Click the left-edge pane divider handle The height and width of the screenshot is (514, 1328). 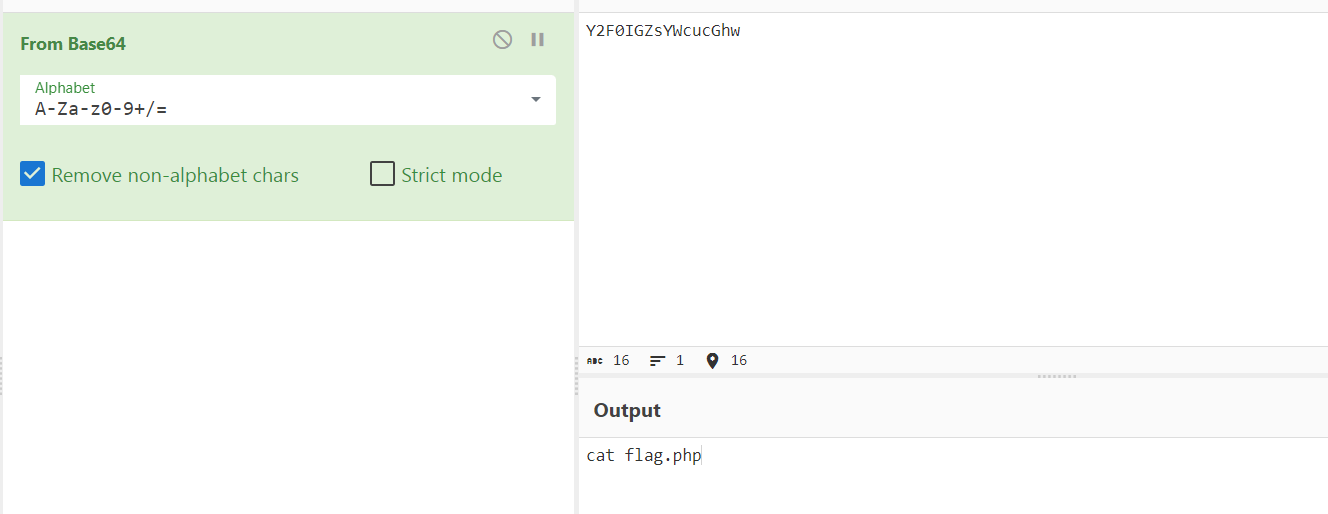point(1,375)
